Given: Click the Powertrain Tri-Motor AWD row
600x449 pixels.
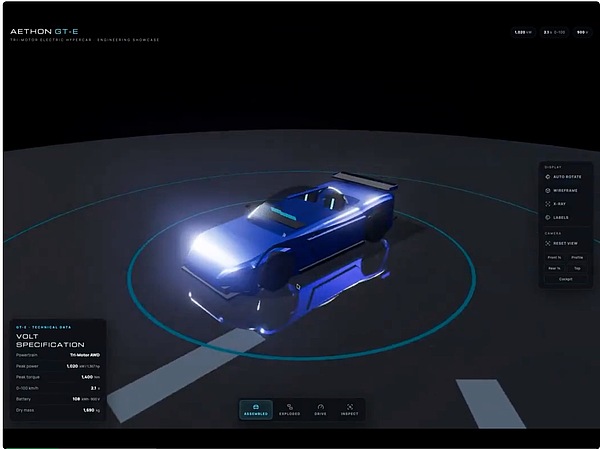Looking at the screenshot, I should (58, 355).
